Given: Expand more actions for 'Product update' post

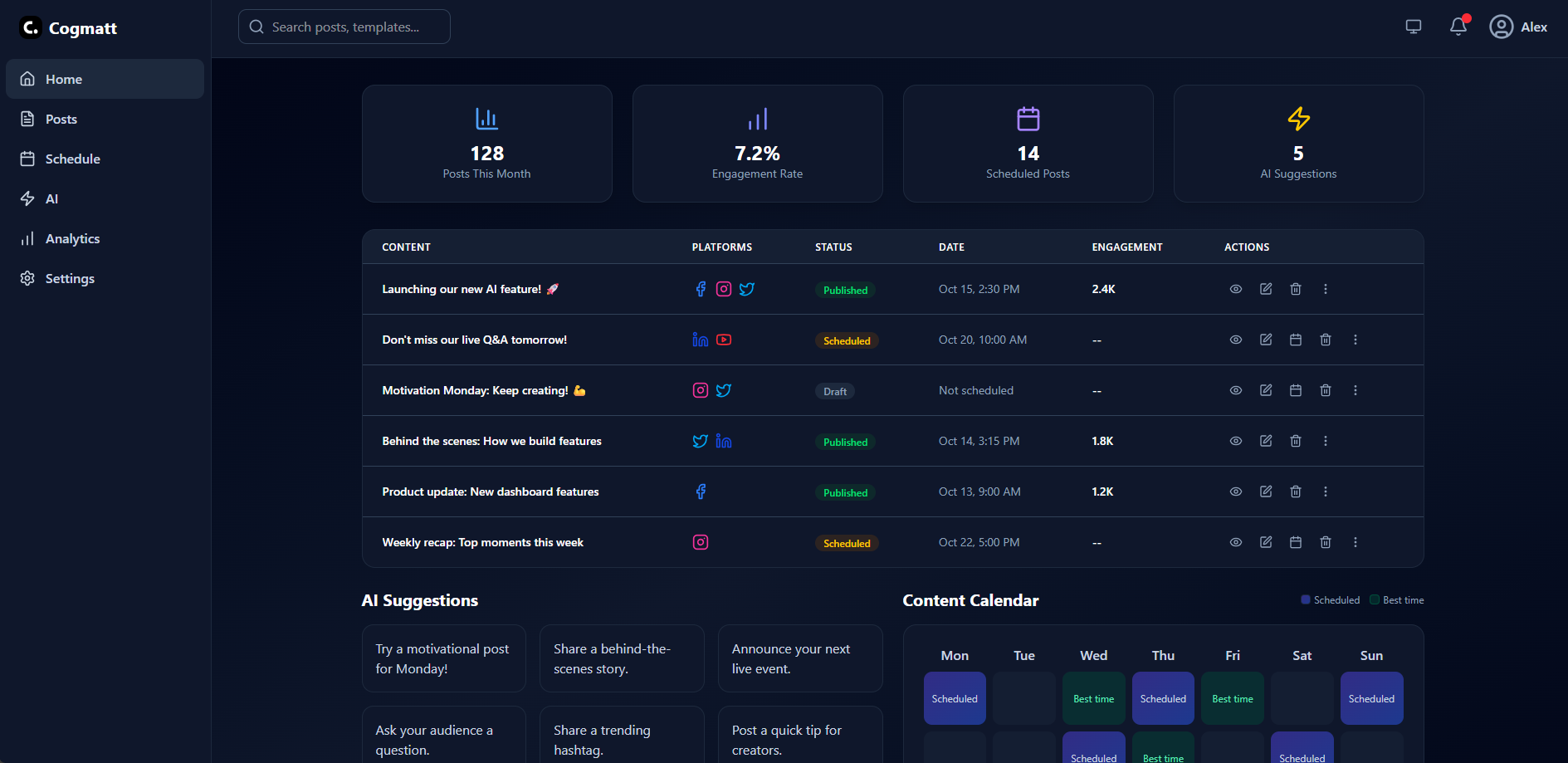Looking at the screenshot, I should click(1326, 492).
